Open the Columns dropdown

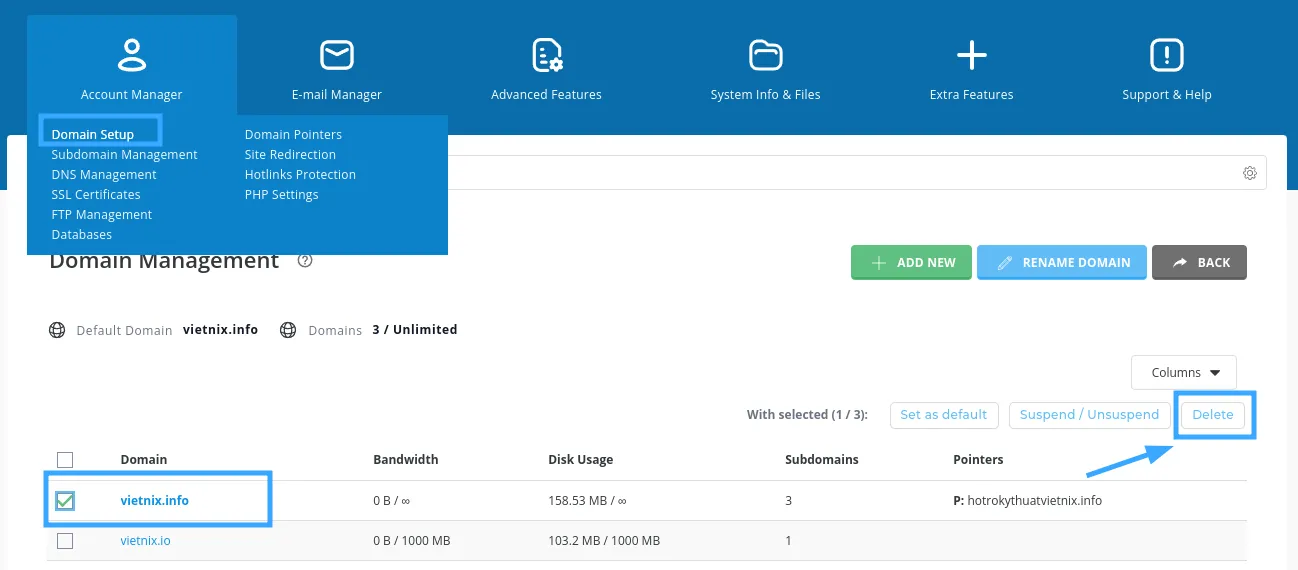[1184, 372]
